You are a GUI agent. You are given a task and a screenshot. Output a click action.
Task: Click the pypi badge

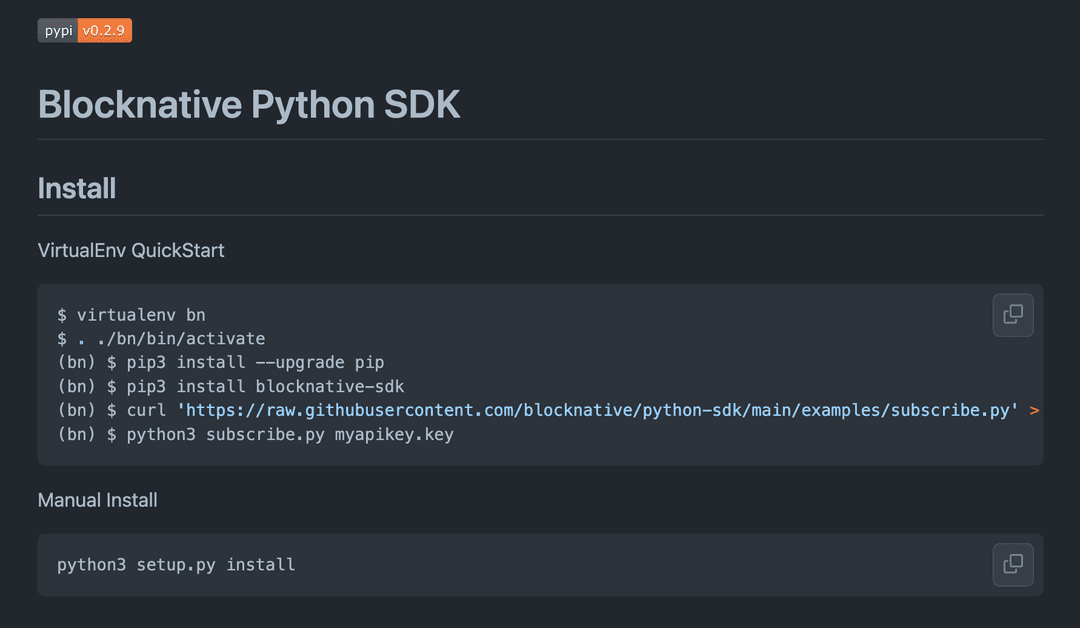pyautogui.click(x=57, y=30)
